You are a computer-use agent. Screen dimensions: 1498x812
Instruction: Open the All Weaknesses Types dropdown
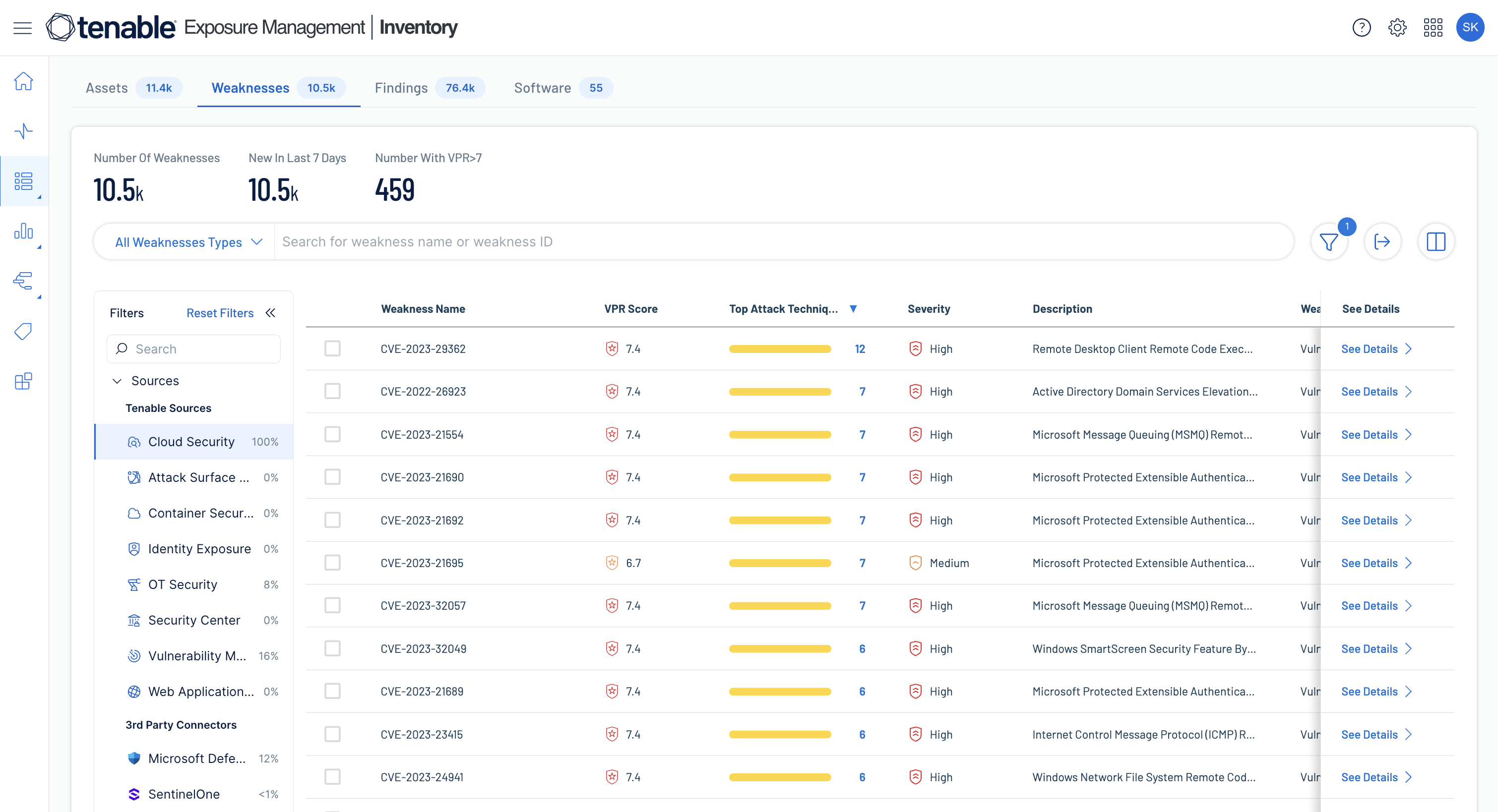(188, 242)
